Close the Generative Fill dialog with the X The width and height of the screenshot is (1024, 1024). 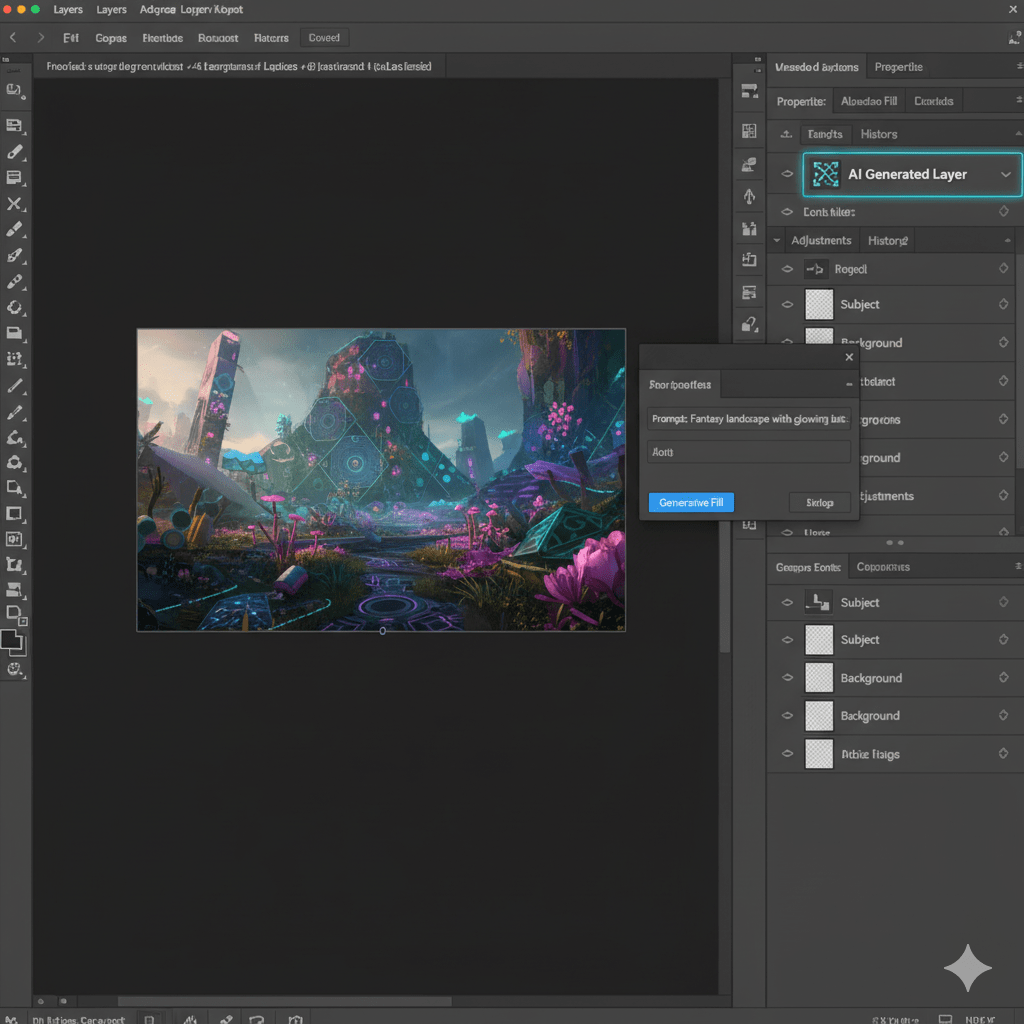pyautogui.click(x=849, y=357)
